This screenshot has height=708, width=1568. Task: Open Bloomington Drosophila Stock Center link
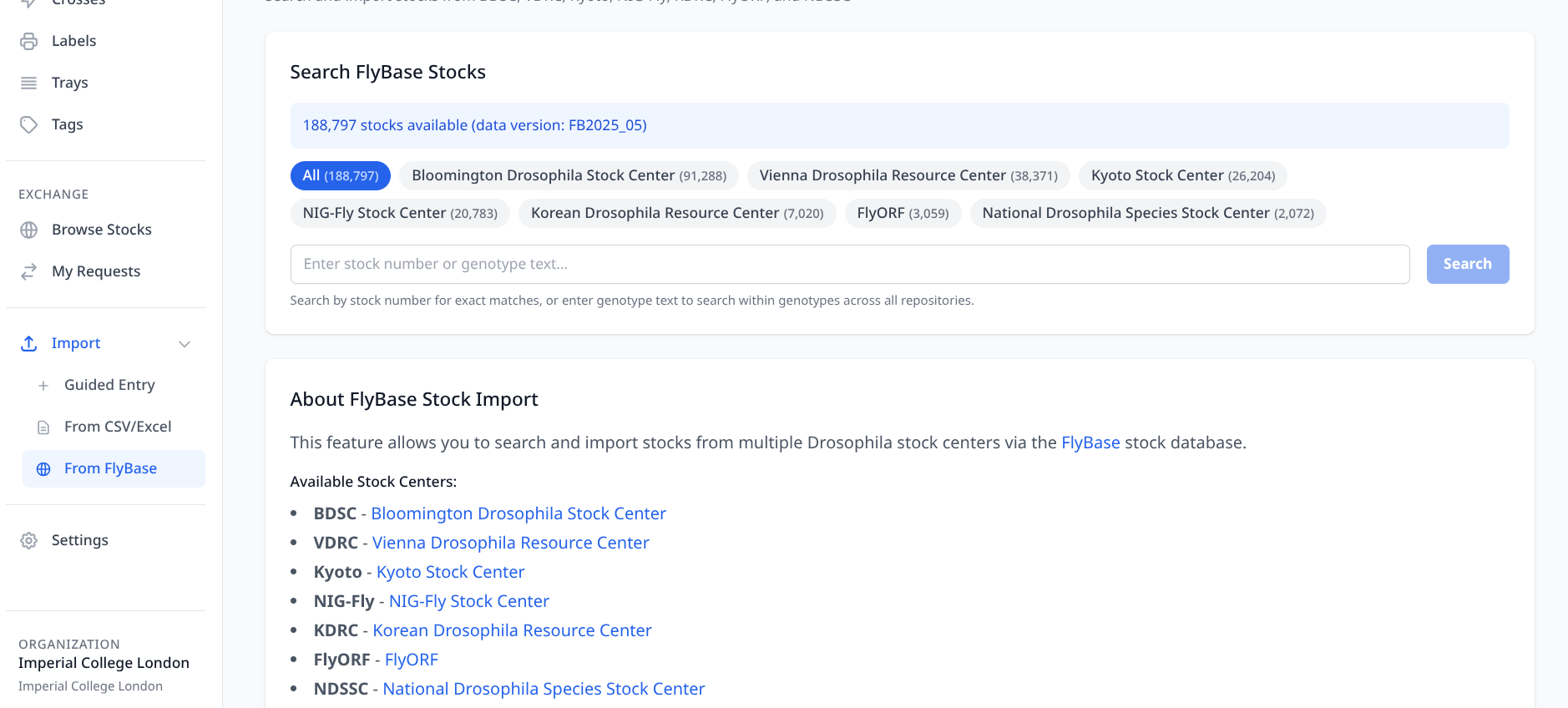point(518,513)
